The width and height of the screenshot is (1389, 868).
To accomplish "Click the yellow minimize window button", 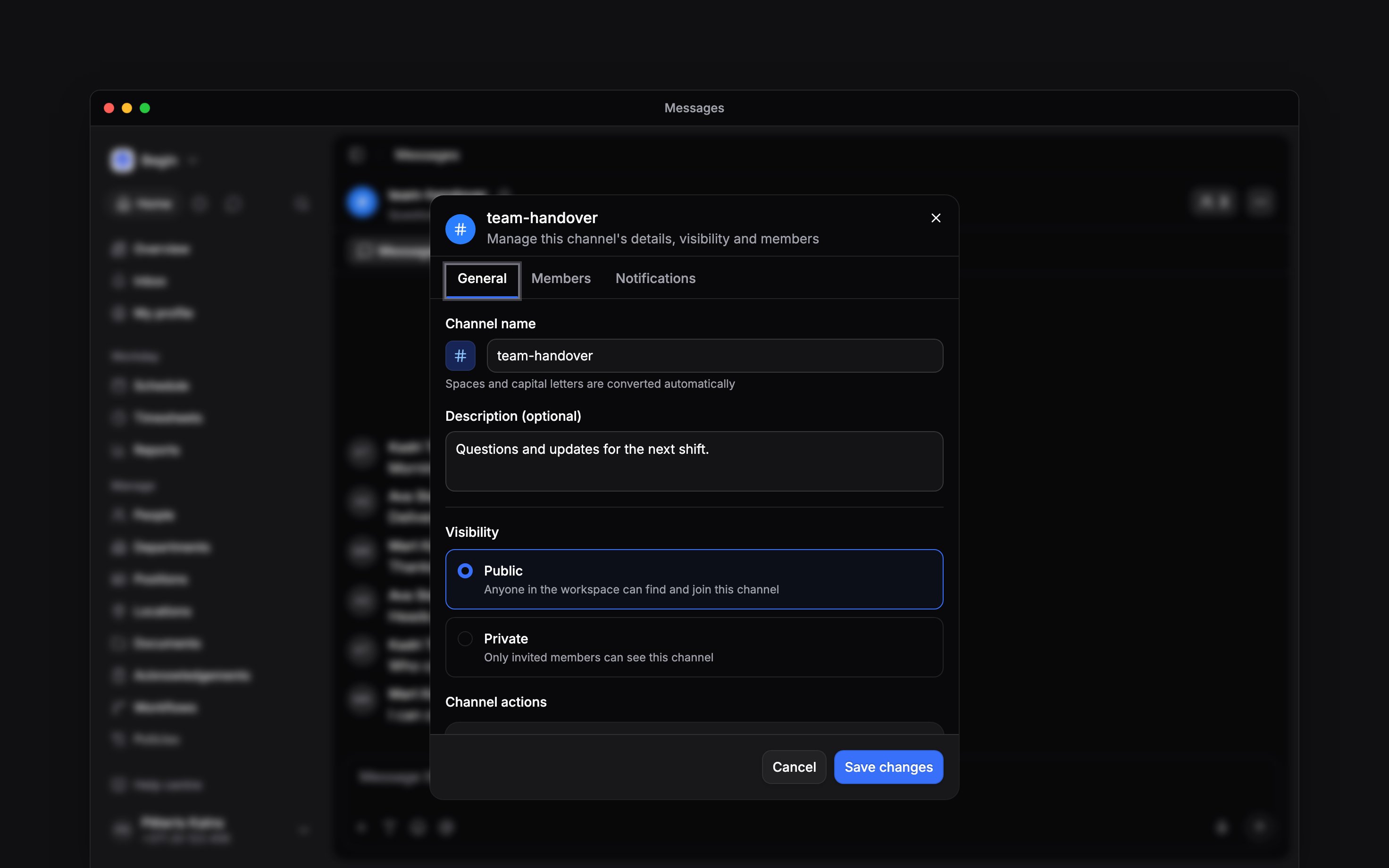I will pyautogui.click(x=127, y=108).
